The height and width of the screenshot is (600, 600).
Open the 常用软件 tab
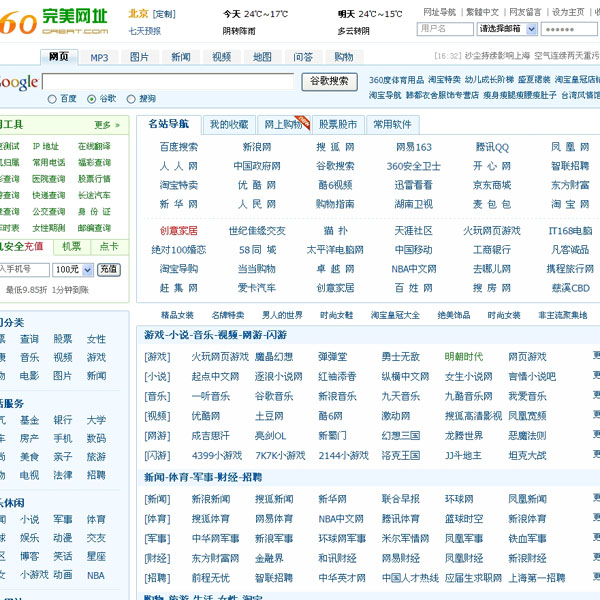click(392, 124)
